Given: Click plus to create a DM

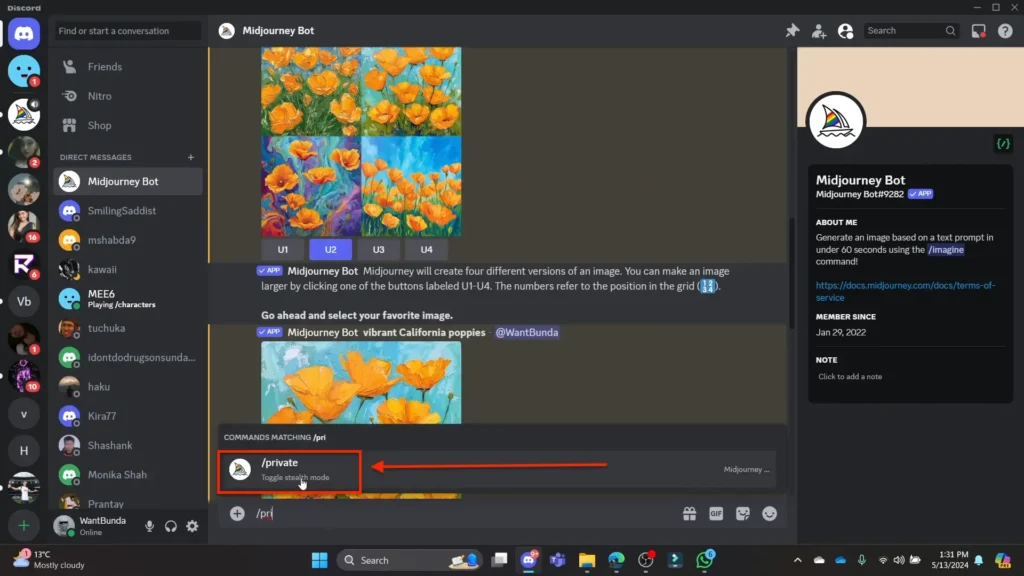Looking at the screenshot, I should tap(191, 157).
